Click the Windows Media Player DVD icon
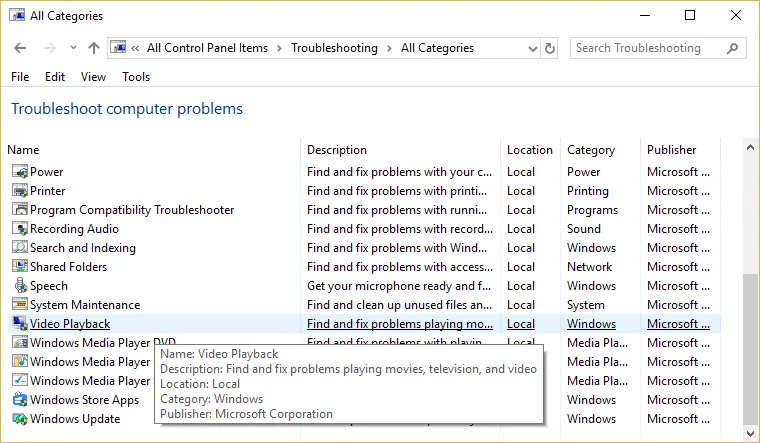Image resolution: width=760 pixels, height=443 pixels. [20, 343]
